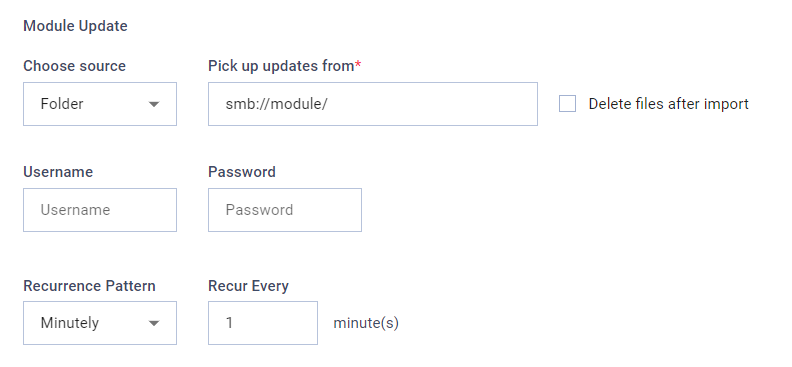This screenshot has width=792, height=367.
Task: Click the 'Delete files after import' label text
Action: (668, 104)
